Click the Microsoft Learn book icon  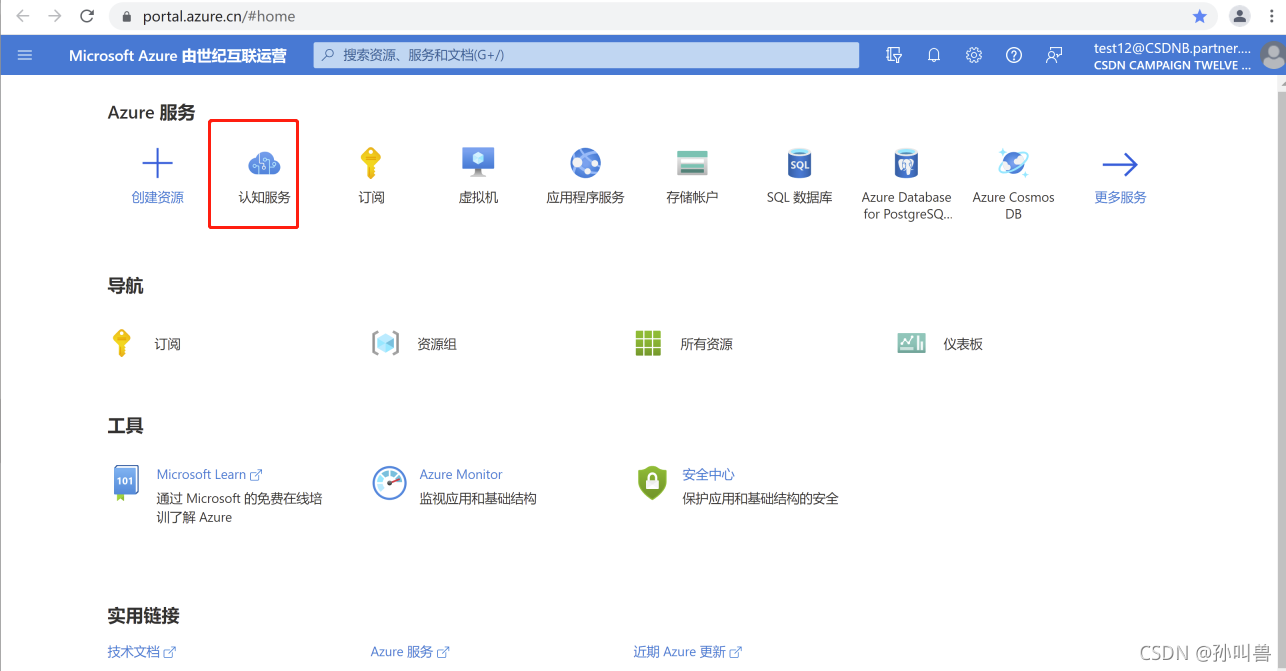click(x=124, y=482)
